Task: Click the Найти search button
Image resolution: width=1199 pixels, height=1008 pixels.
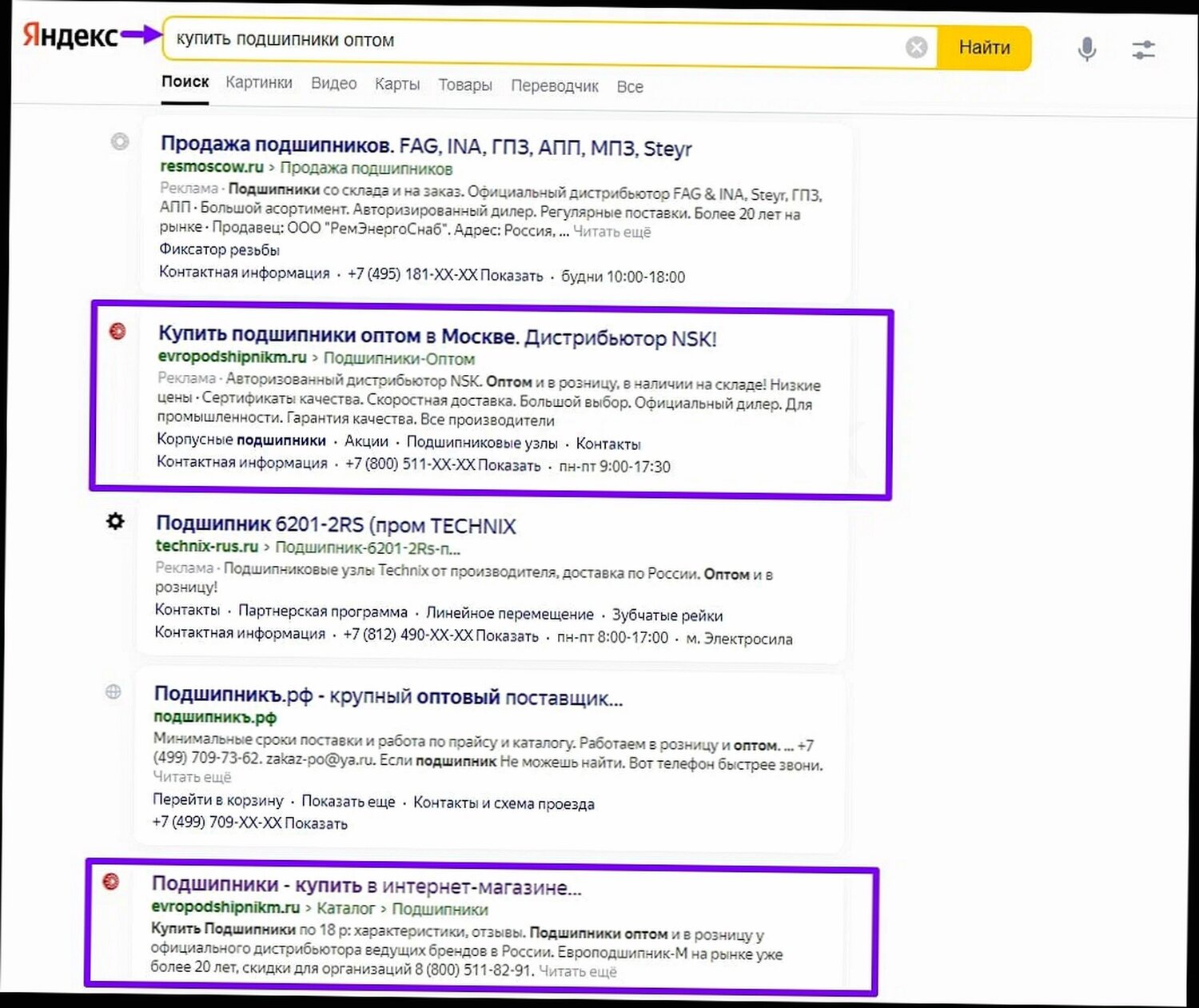Action: (984, 47)
